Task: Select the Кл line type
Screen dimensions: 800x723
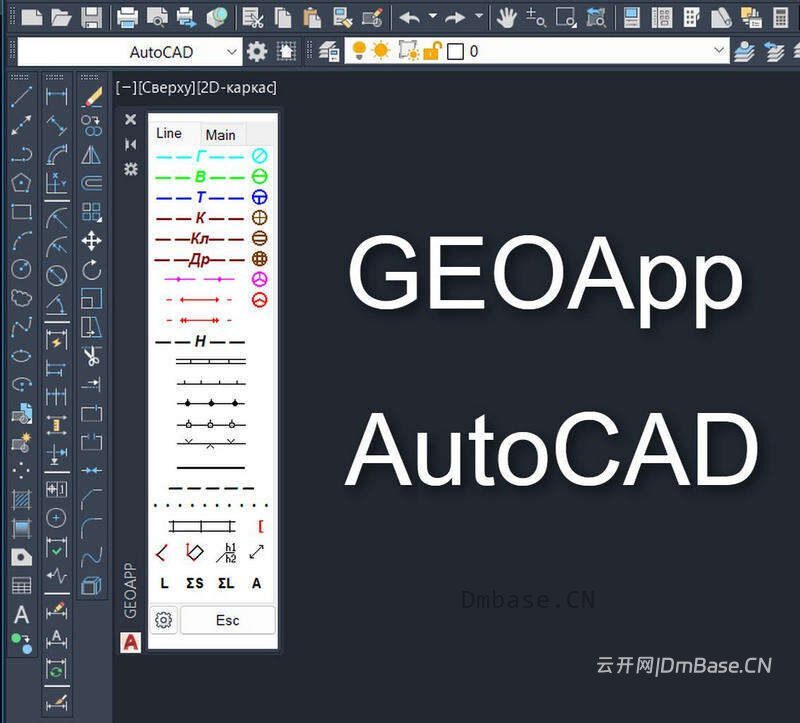Action: 200,238
